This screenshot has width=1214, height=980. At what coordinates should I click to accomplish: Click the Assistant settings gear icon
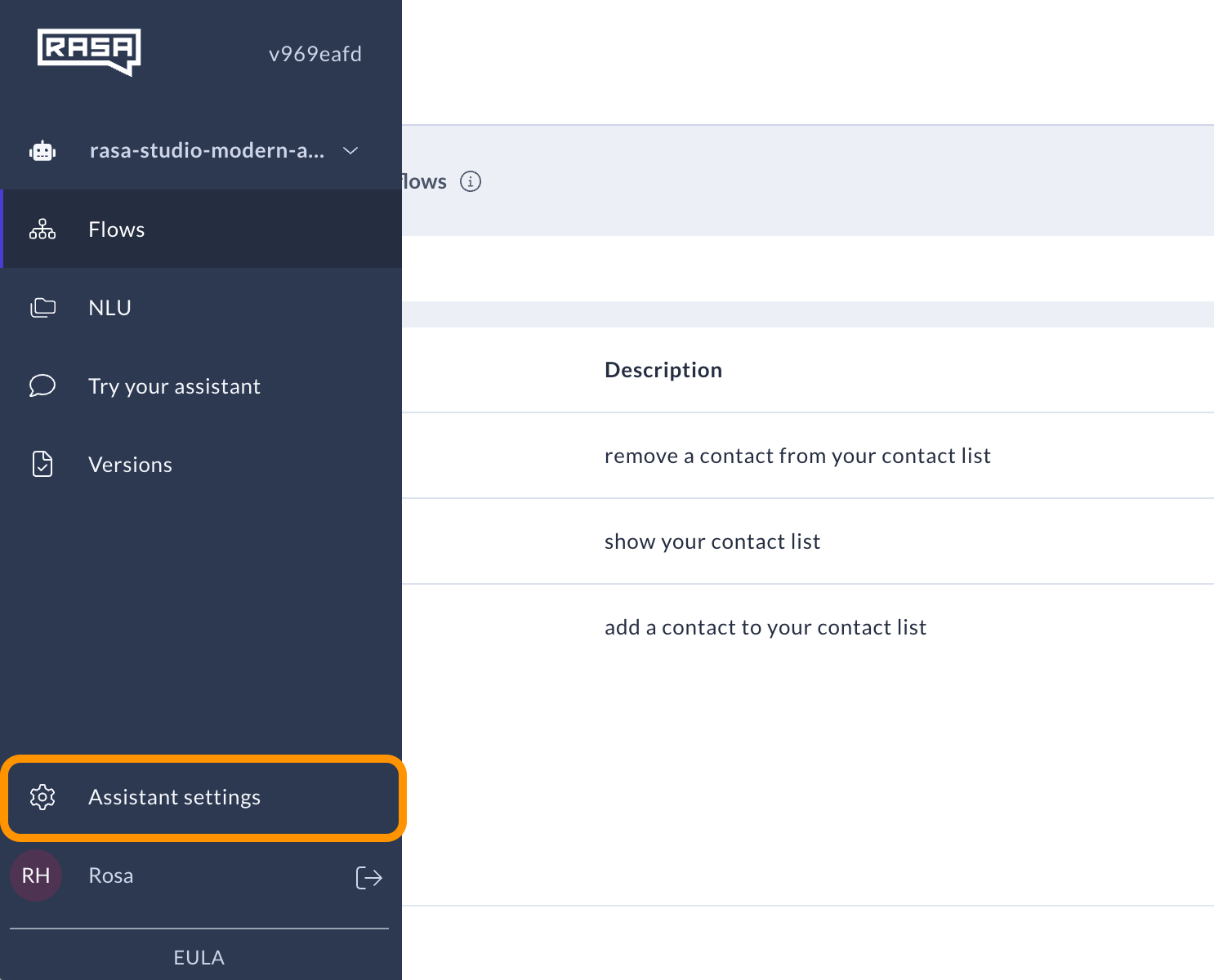click(x=42, y=797)
